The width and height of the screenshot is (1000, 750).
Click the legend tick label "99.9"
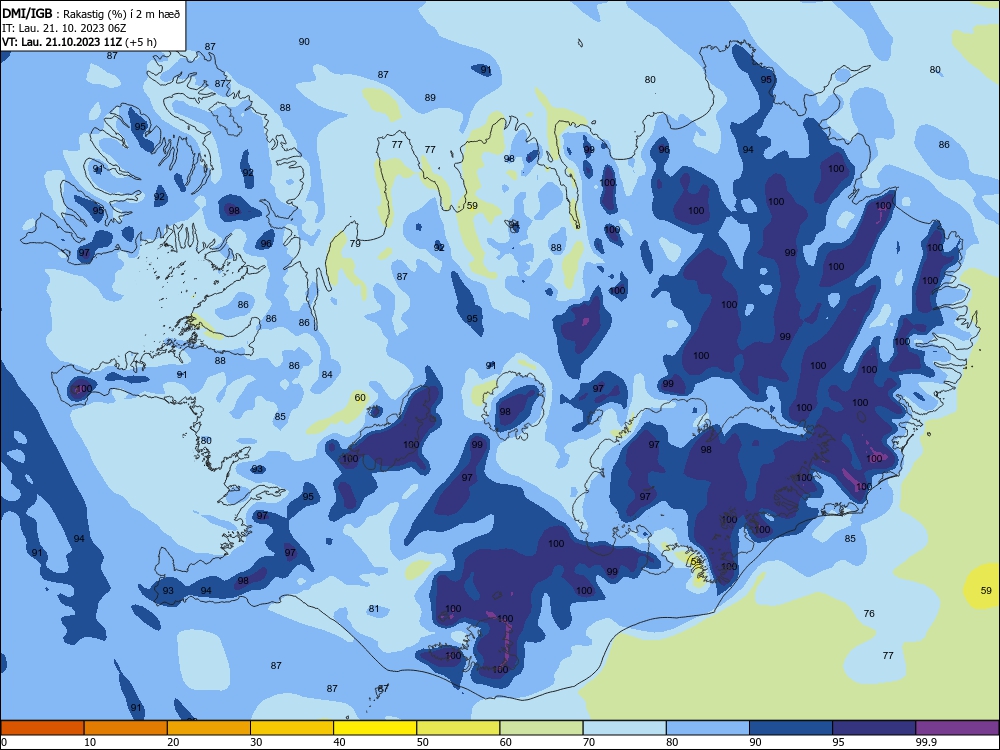click(926, 742)
